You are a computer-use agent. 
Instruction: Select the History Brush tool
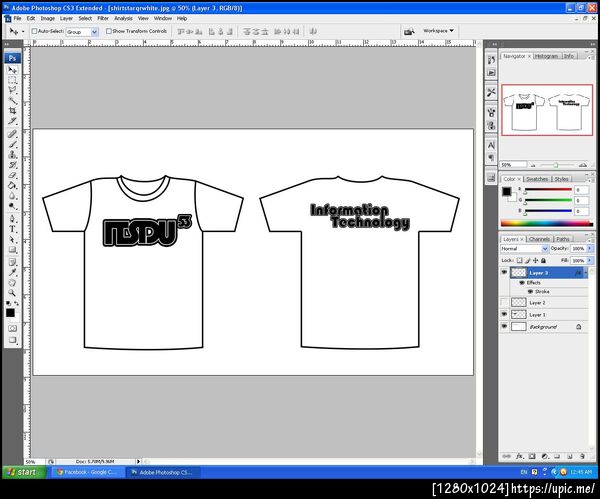pyautogui.click(x=12, y=165)
